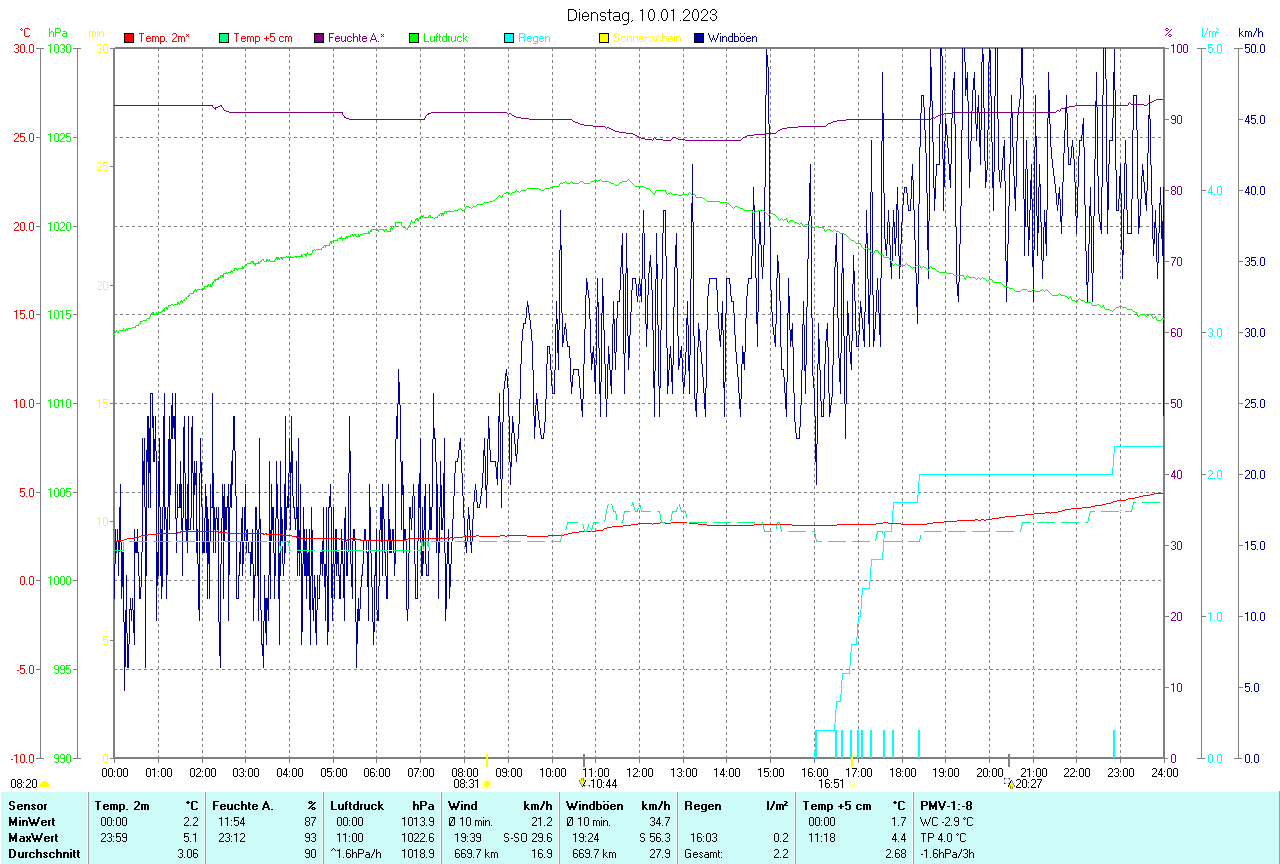
Task: Click the Durchschnitt row label
Action: (x=44, y=854)
